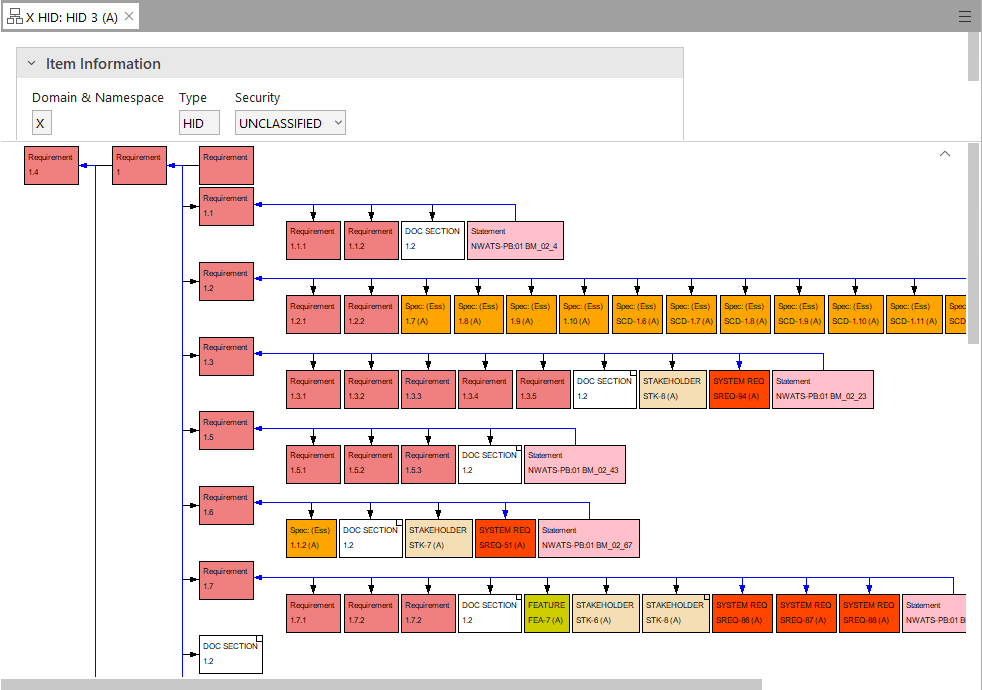Click the SYSTEM REQ SREQ-88 (A) node
Screen dimensions: 982x690
tap(869, 614)
